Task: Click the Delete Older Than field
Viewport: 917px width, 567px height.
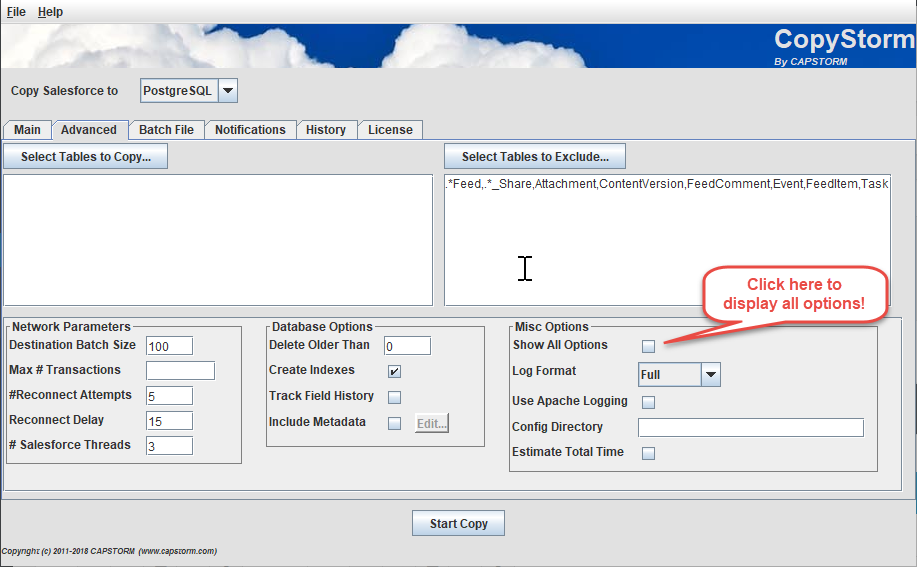Action: (407, 345)
